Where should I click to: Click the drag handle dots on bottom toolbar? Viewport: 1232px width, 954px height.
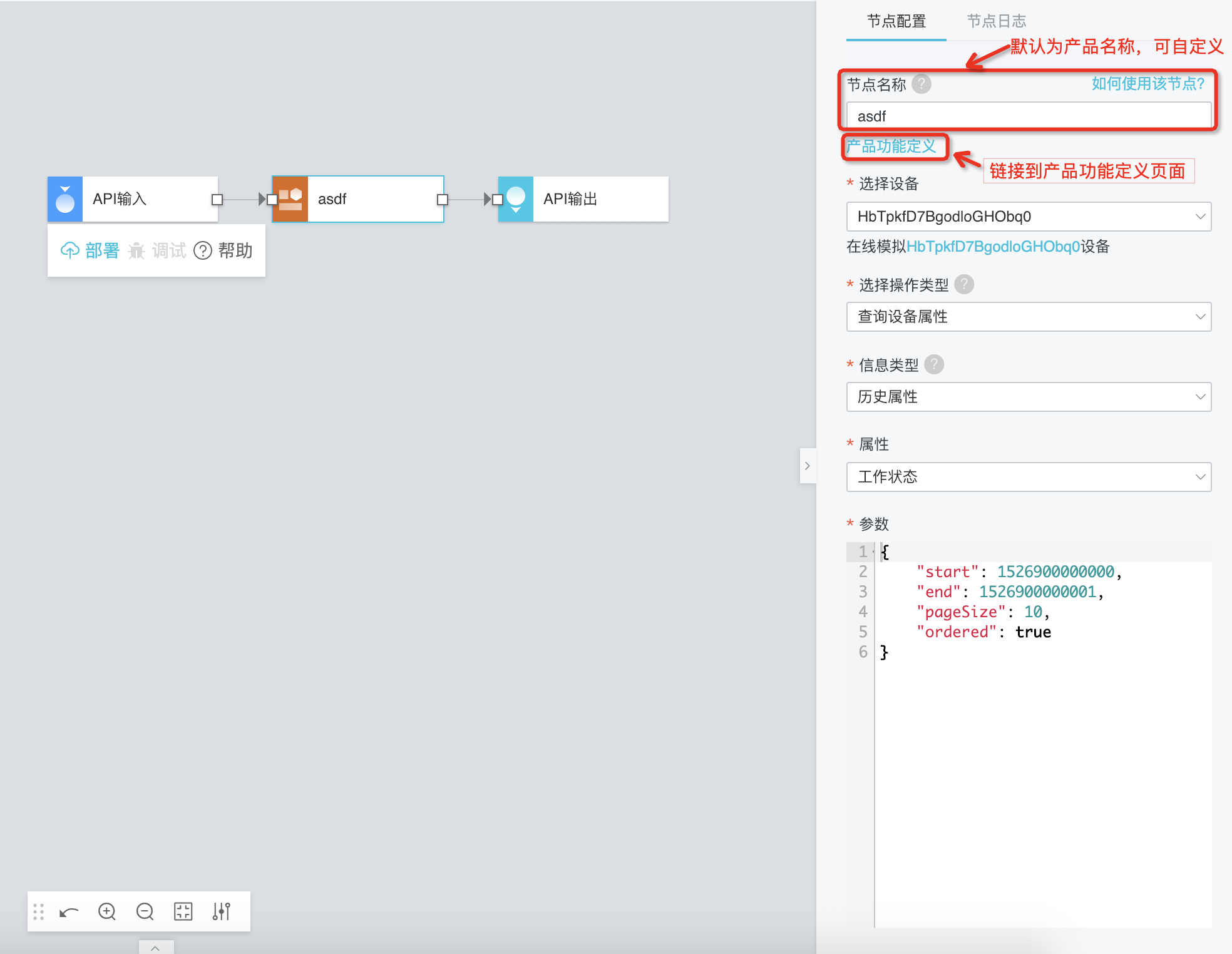pos(38,911)
